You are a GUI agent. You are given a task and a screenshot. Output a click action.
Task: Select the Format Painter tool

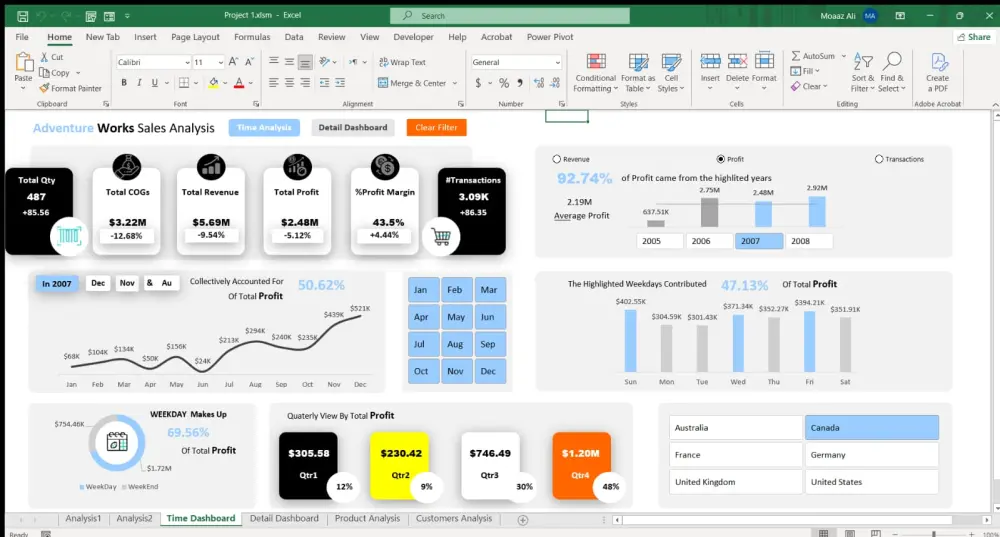(x=70, y=88)
